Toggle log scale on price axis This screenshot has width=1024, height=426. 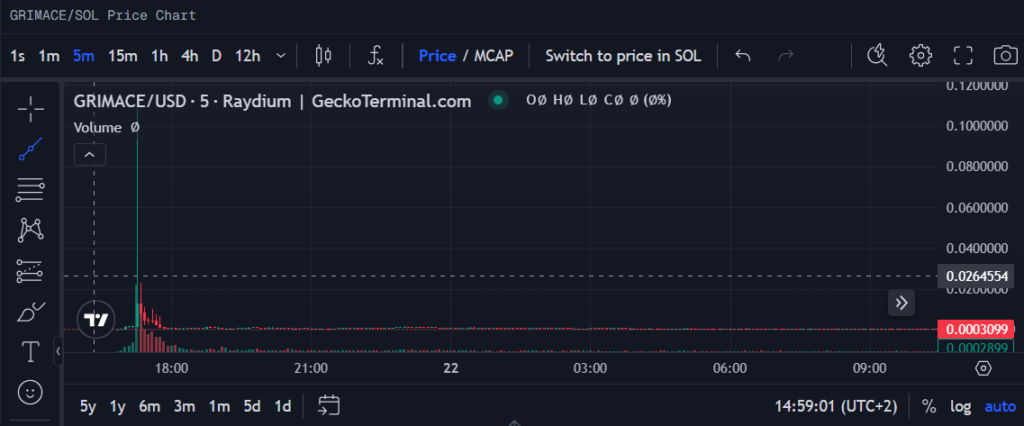pos(960,406)
